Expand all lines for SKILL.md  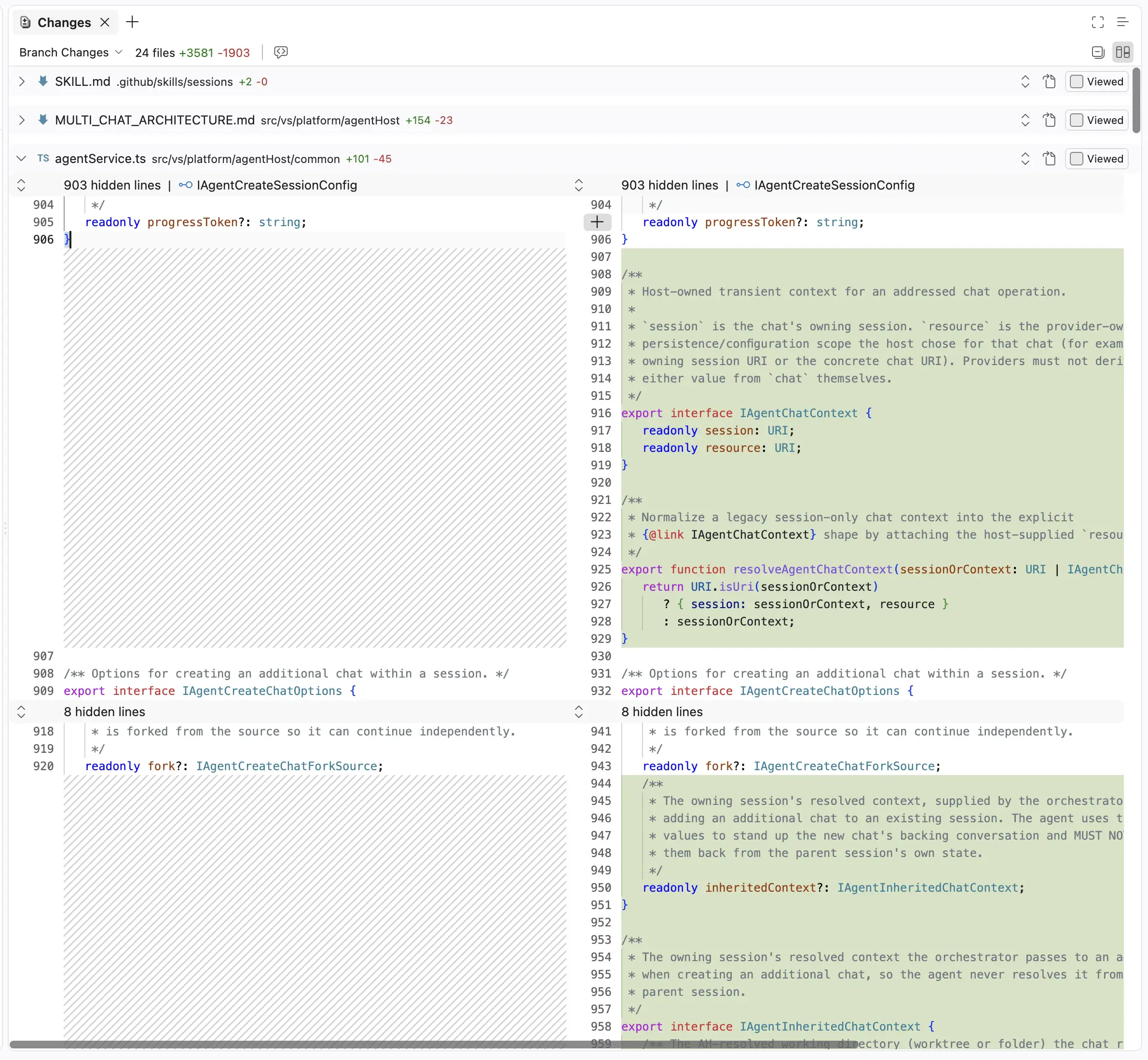pos(1025,82)
